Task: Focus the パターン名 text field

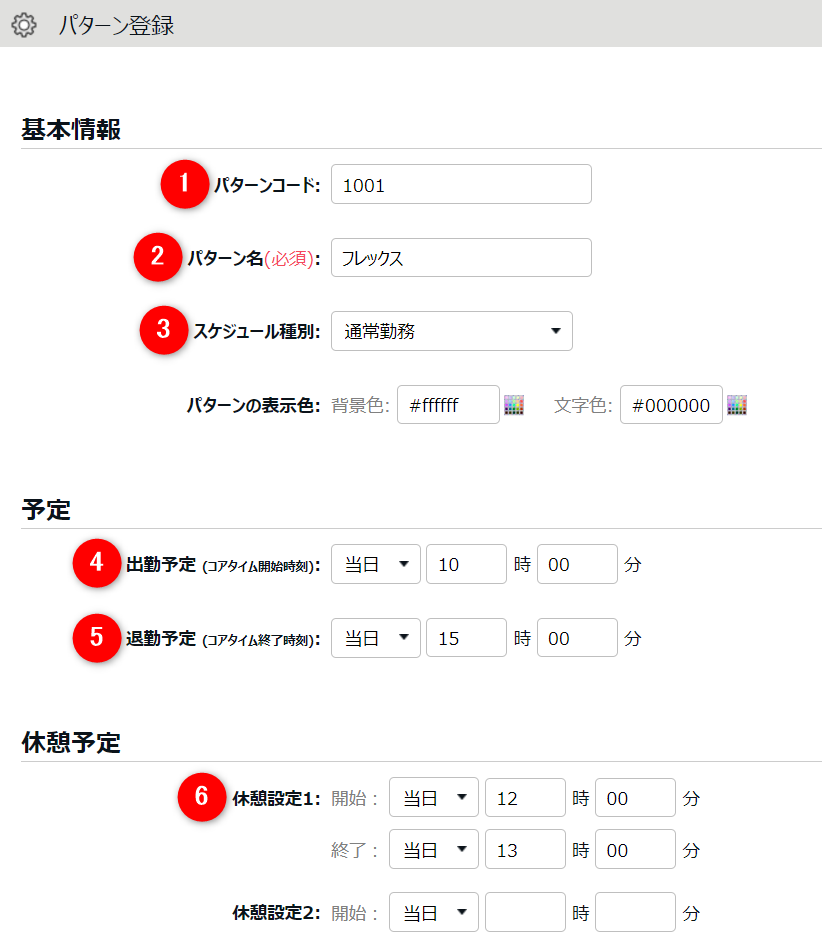Action: pyautogui.click(x=460, y=257)
